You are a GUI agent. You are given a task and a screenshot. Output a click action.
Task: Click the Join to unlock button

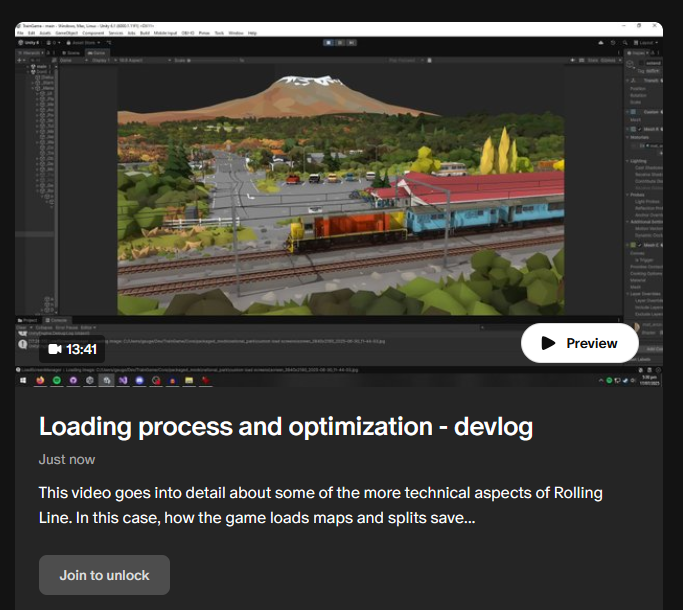tap(104, 575)
